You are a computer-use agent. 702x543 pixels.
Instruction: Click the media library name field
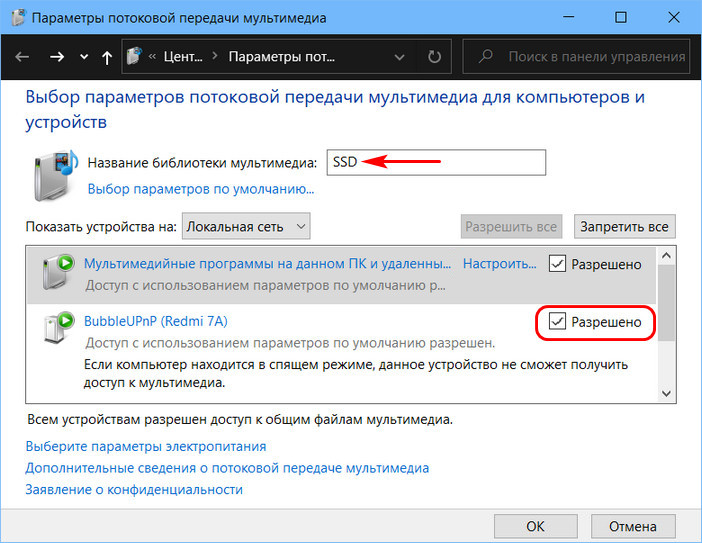[436, 162]
